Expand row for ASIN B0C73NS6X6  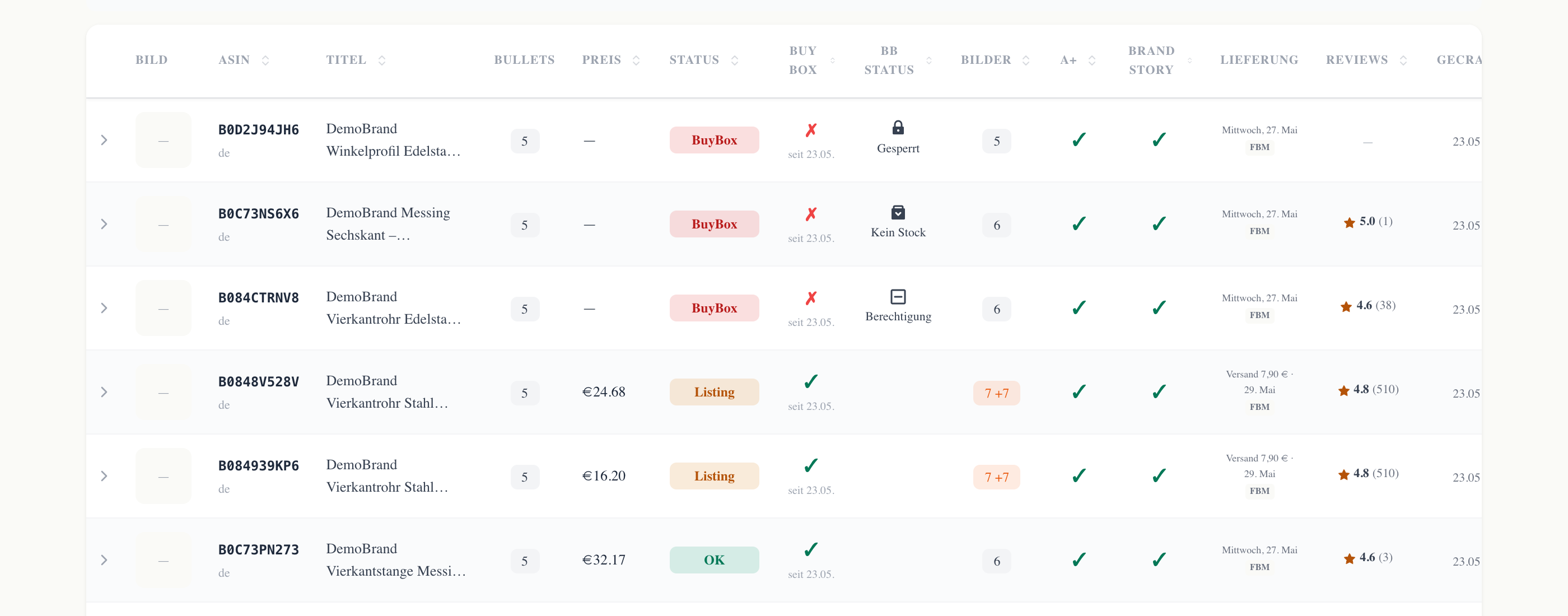pos(104,224)
